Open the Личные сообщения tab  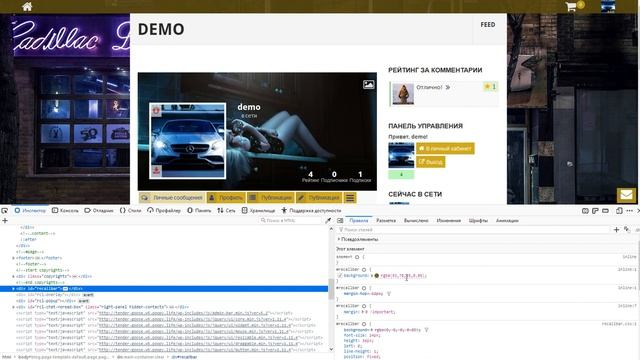coord(172,198)
